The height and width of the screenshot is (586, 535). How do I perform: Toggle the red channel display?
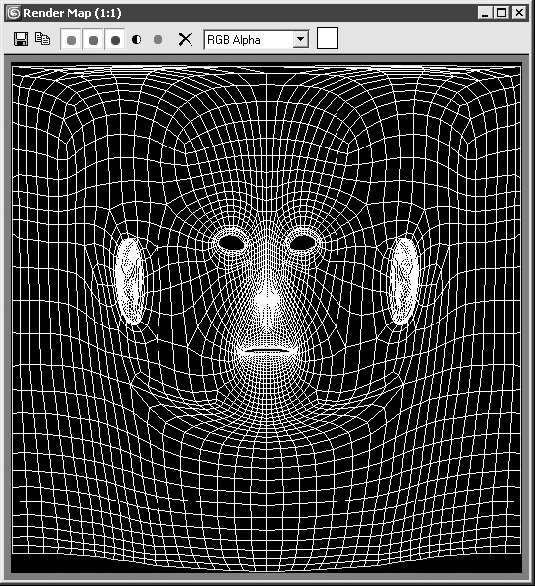point(71,40)
